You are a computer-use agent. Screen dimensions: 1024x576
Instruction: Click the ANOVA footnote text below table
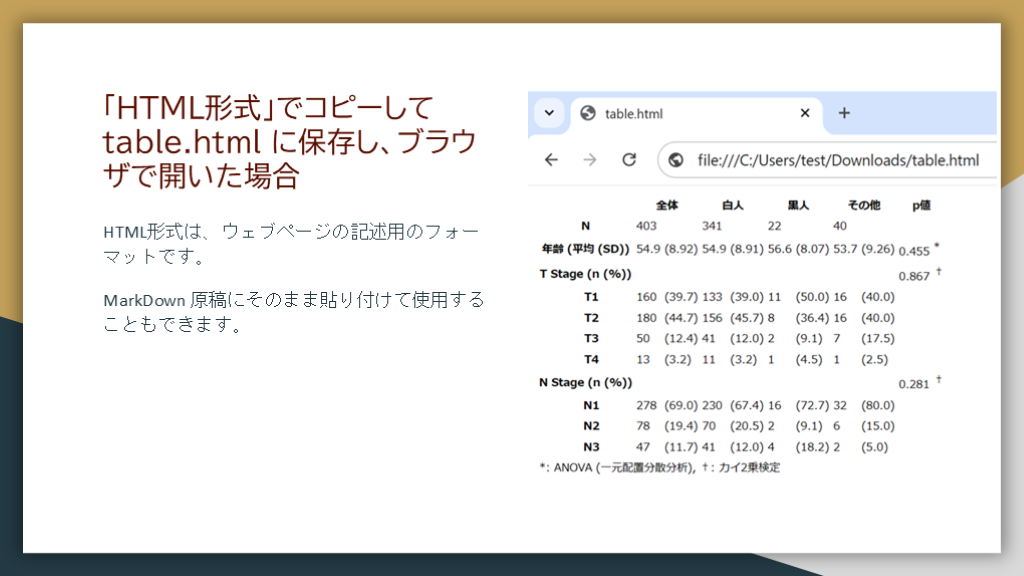[659, 467]
